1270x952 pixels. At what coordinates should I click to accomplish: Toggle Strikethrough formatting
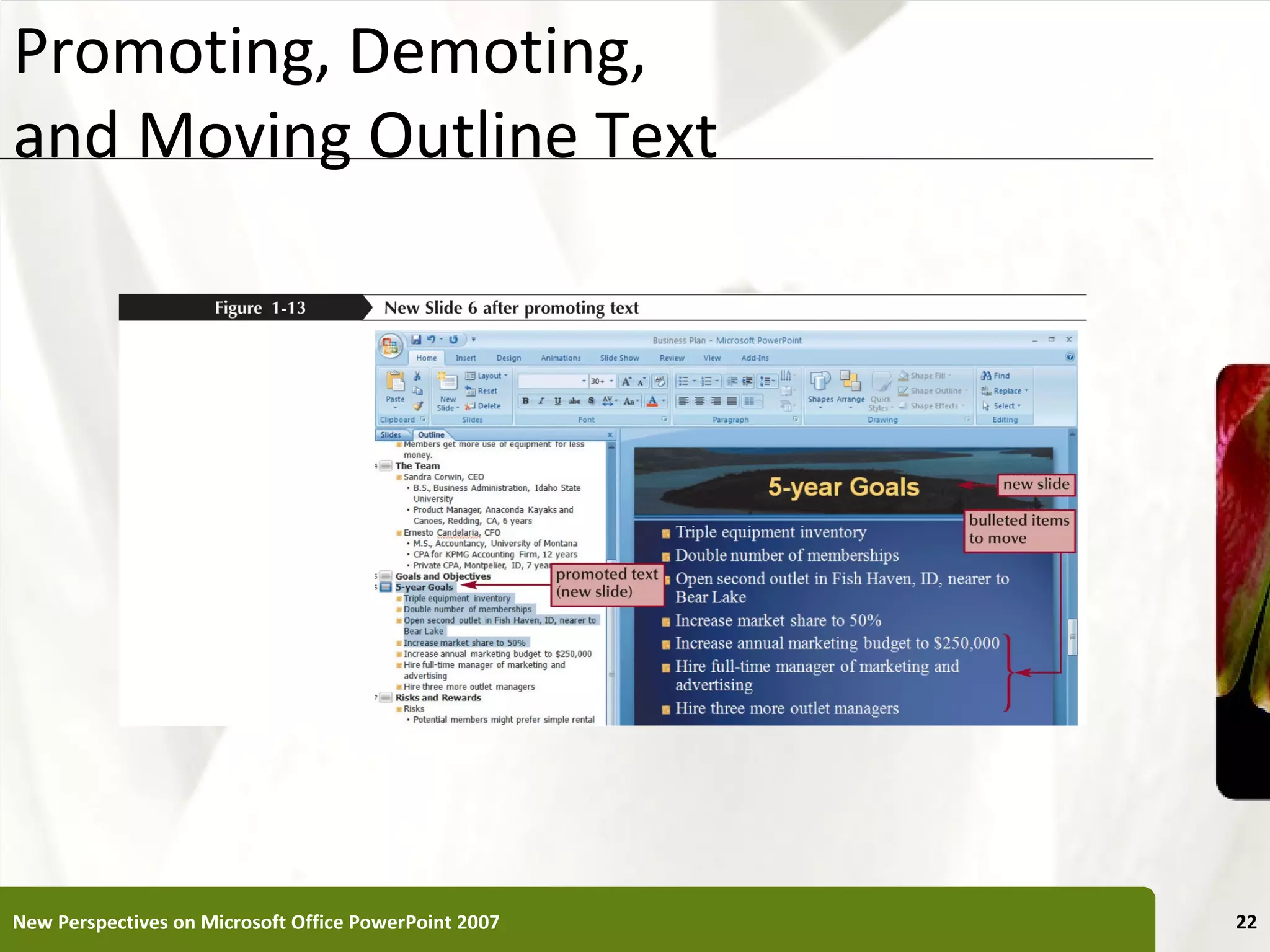coord(574,401)
